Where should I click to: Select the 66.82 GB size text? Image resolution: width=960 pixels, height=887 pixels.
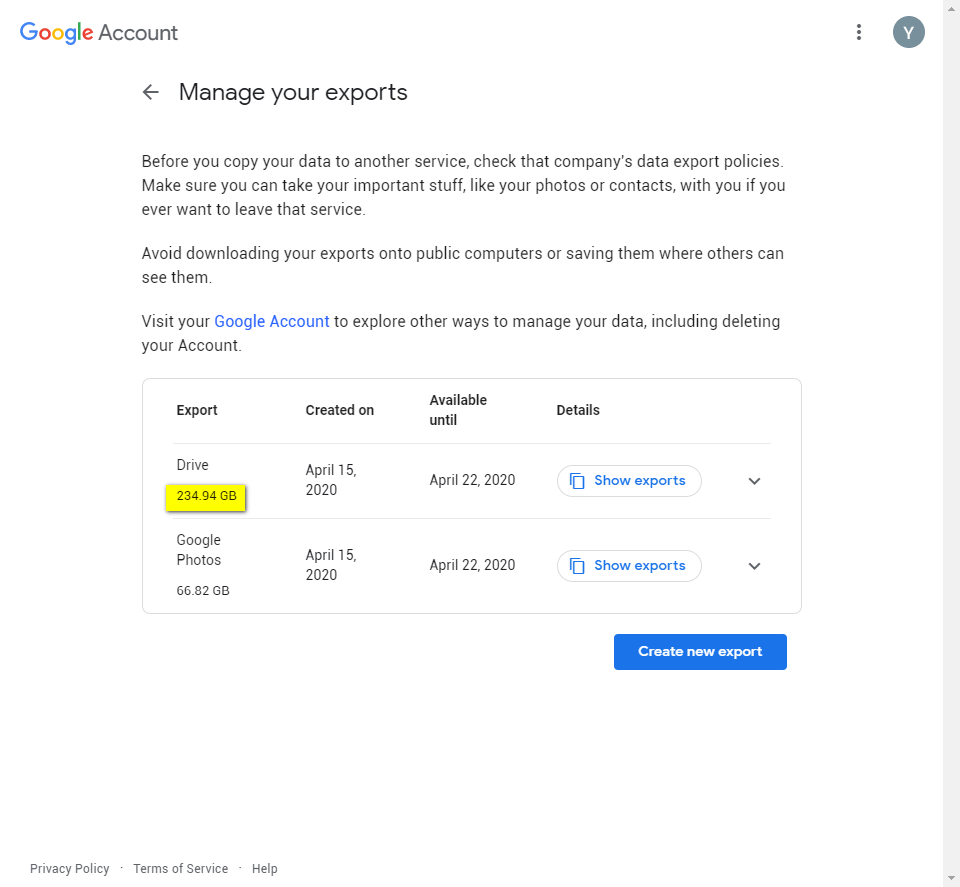tap(203, 591)
